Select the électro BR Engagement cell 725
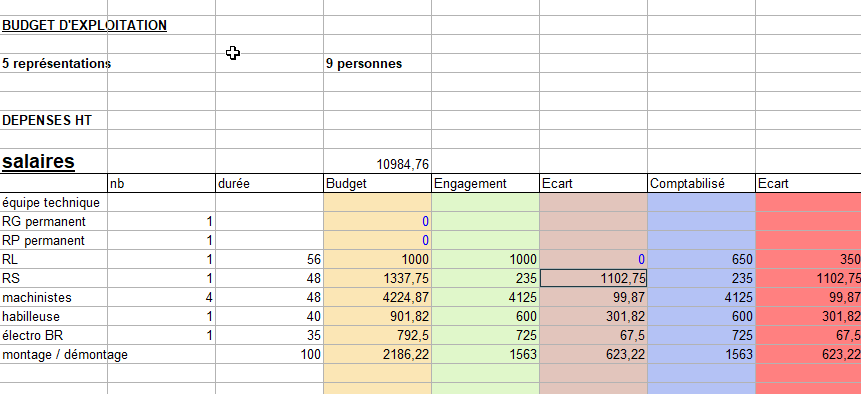861x394 pixels. pyautogui.click(x=485, y=335)
